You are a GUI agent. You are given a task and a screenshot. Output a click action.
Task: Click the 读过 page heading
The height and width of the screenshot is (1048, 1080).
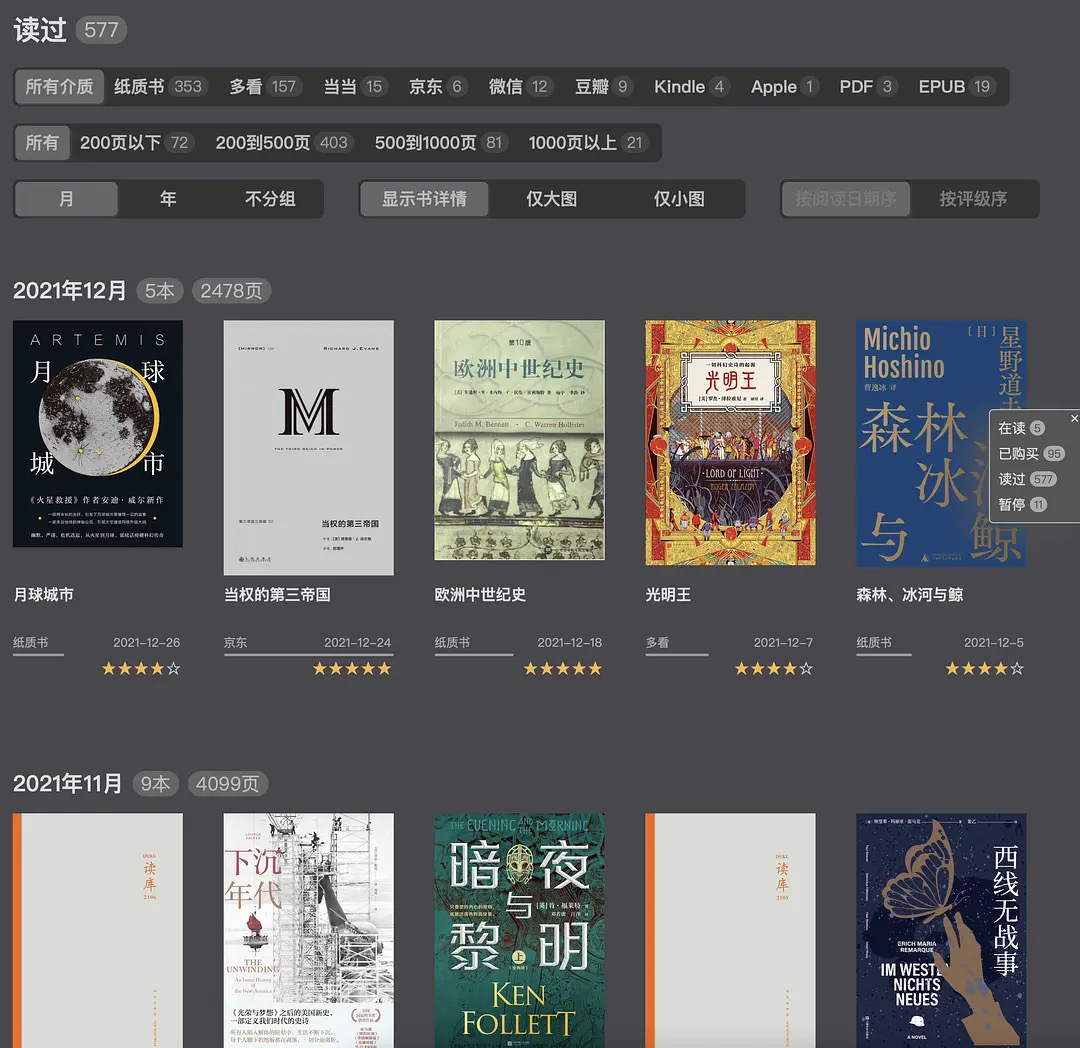pyautogui.click(x=40, y=30)
